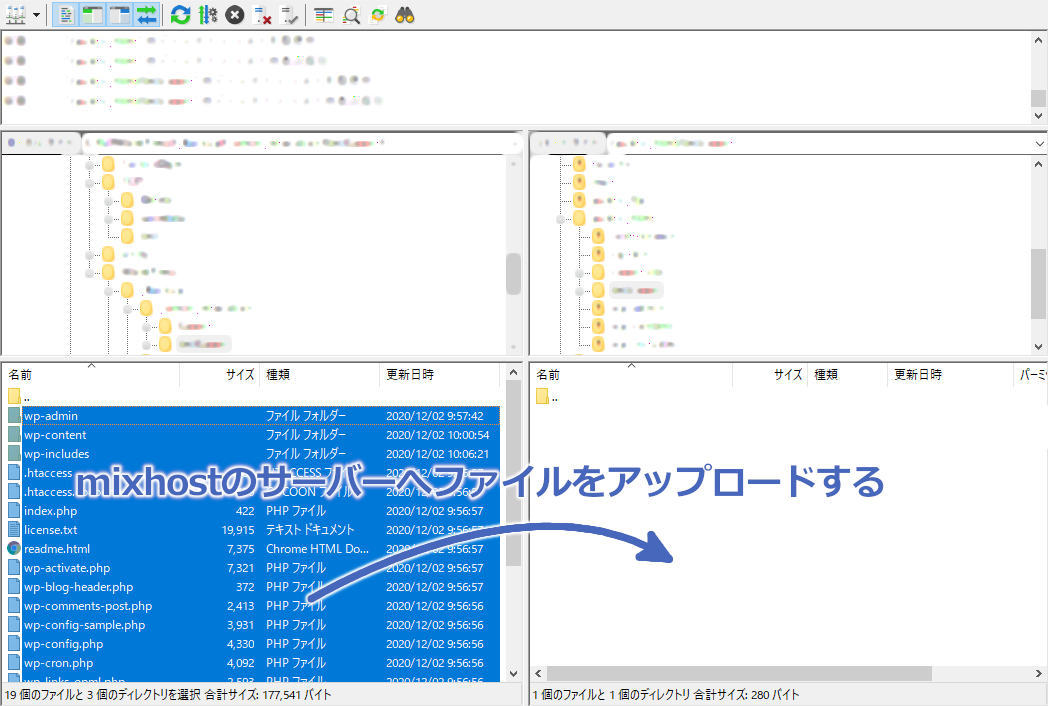The height and width of the screenshot is (706, 1048).
Task: Toggle the local directory tree display
Action: [92, 15]
